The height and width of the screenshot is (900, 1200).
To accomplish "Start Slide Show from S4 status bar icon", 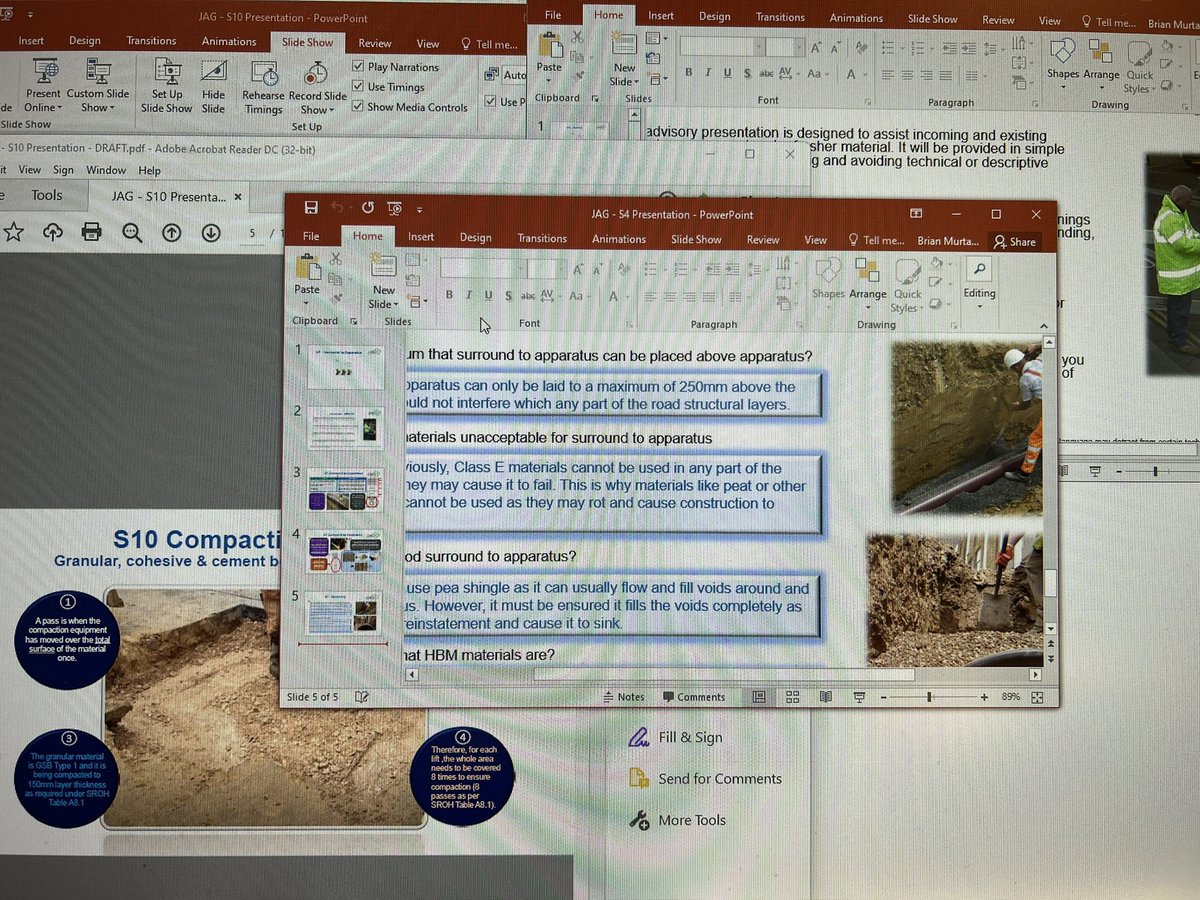I will [x=858, y=697].
